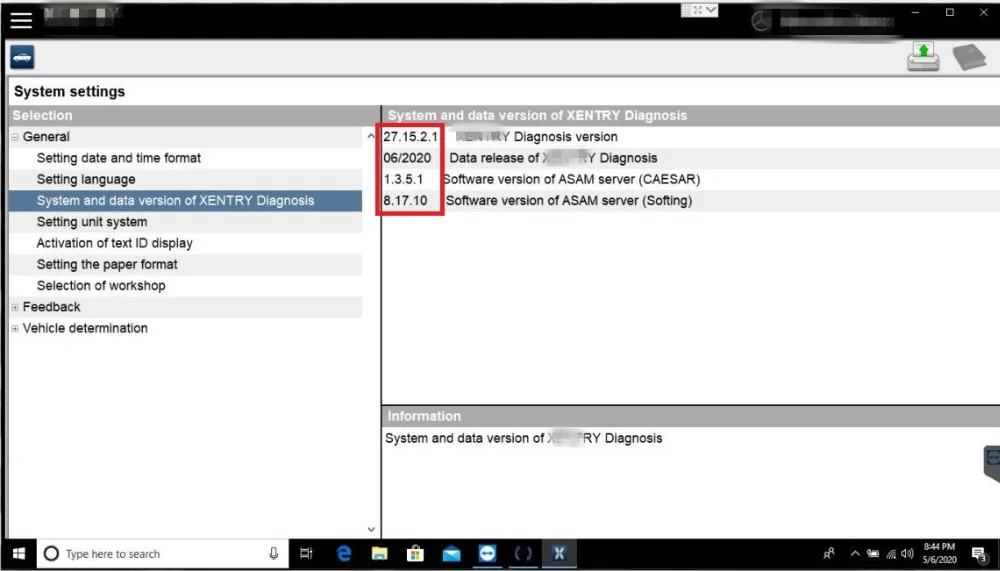
Task: Click the Type here to search box
Action: pos(163,554)
